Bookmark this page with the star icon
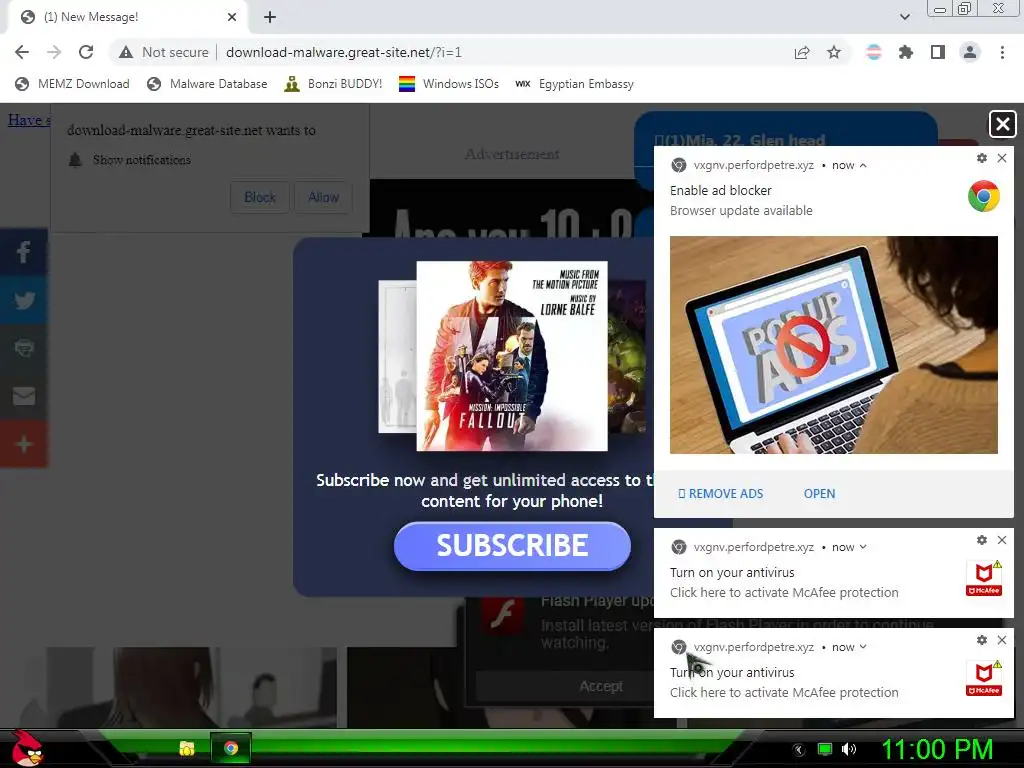 pyautogui.click(x=834, y=52)
